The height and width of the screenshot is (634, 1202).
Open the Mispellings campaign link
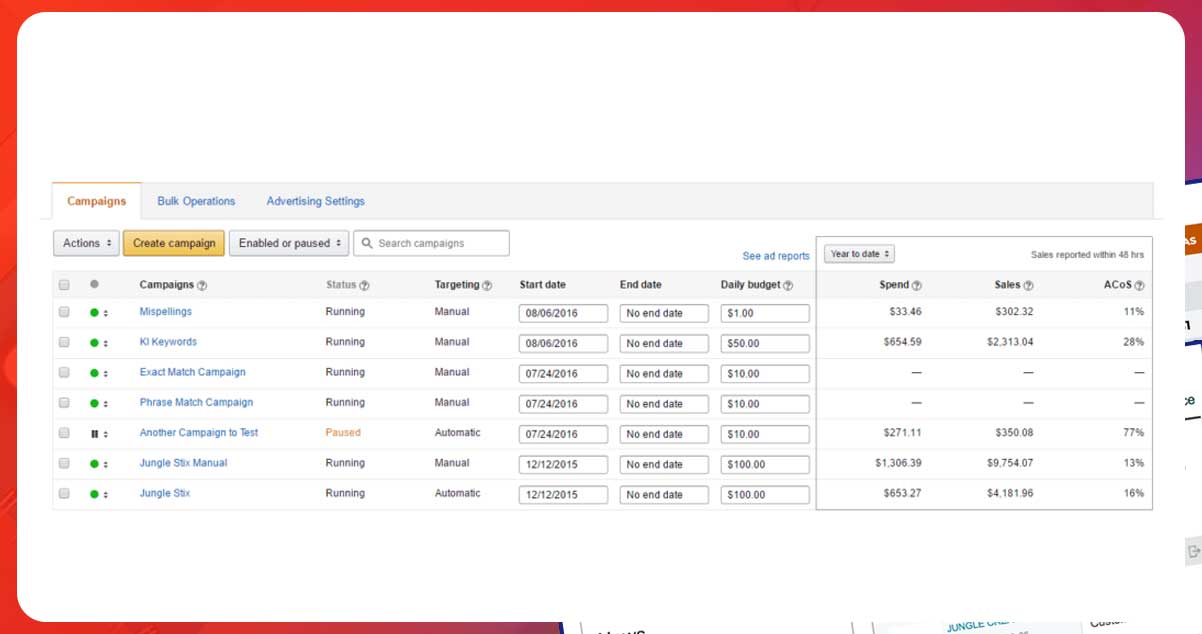[166, 312]
